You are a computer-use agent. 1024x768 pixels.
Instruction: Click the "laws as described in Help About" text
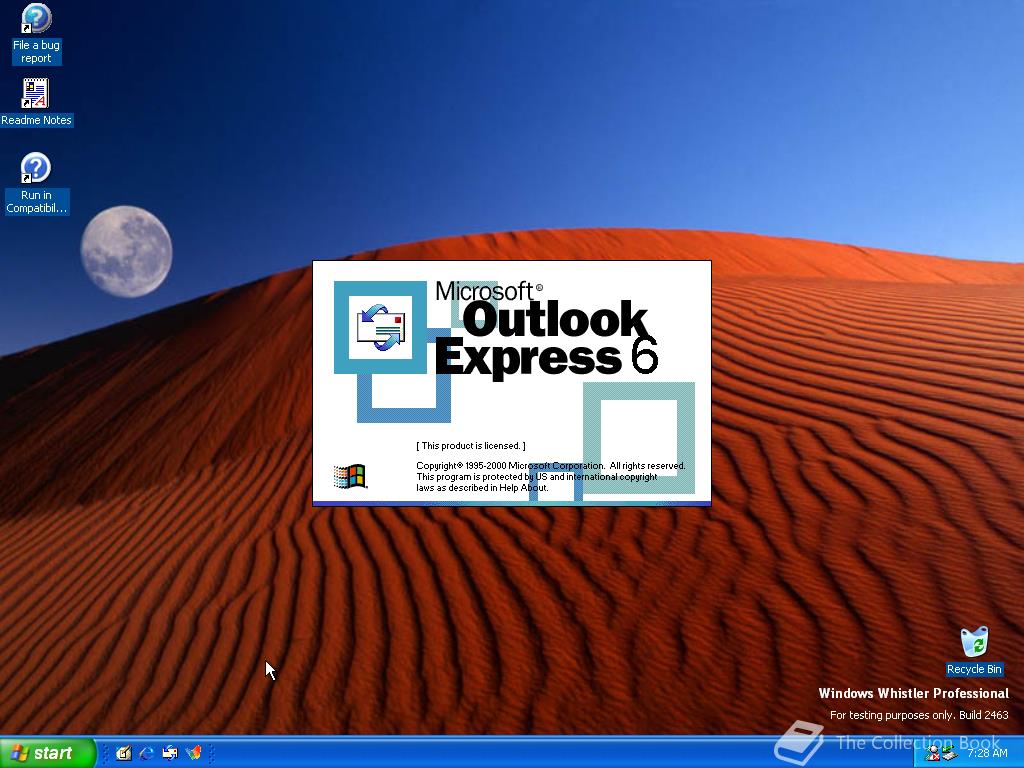482,488
